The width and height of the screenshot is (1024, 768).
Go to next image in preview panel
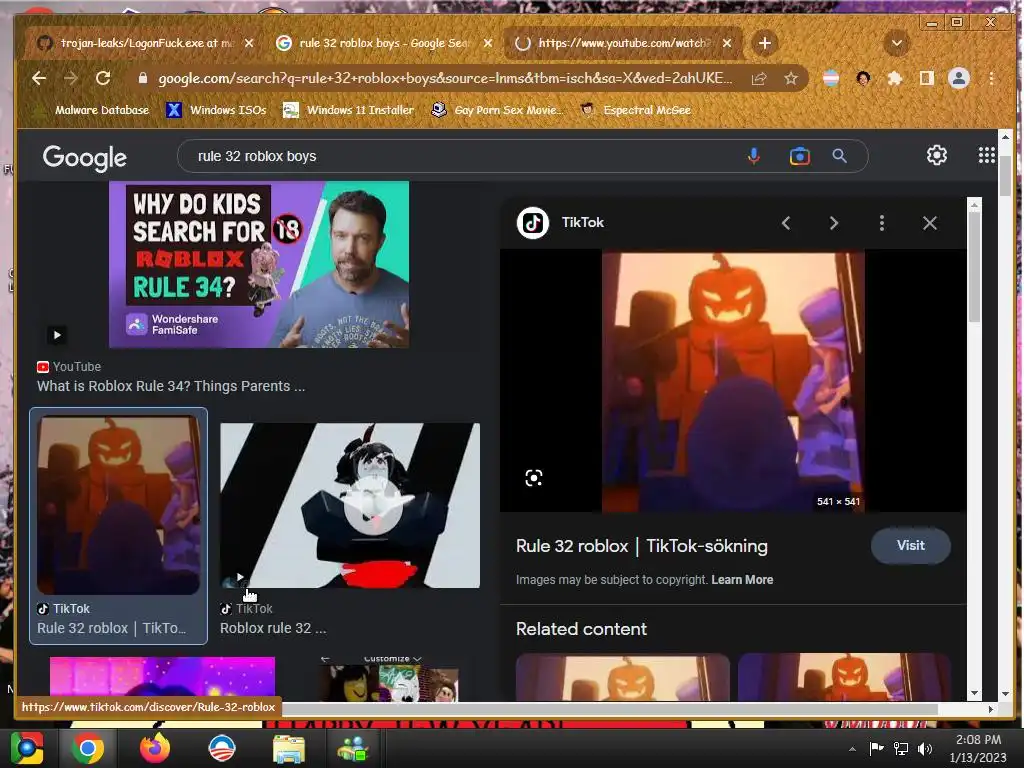(833, 223)
